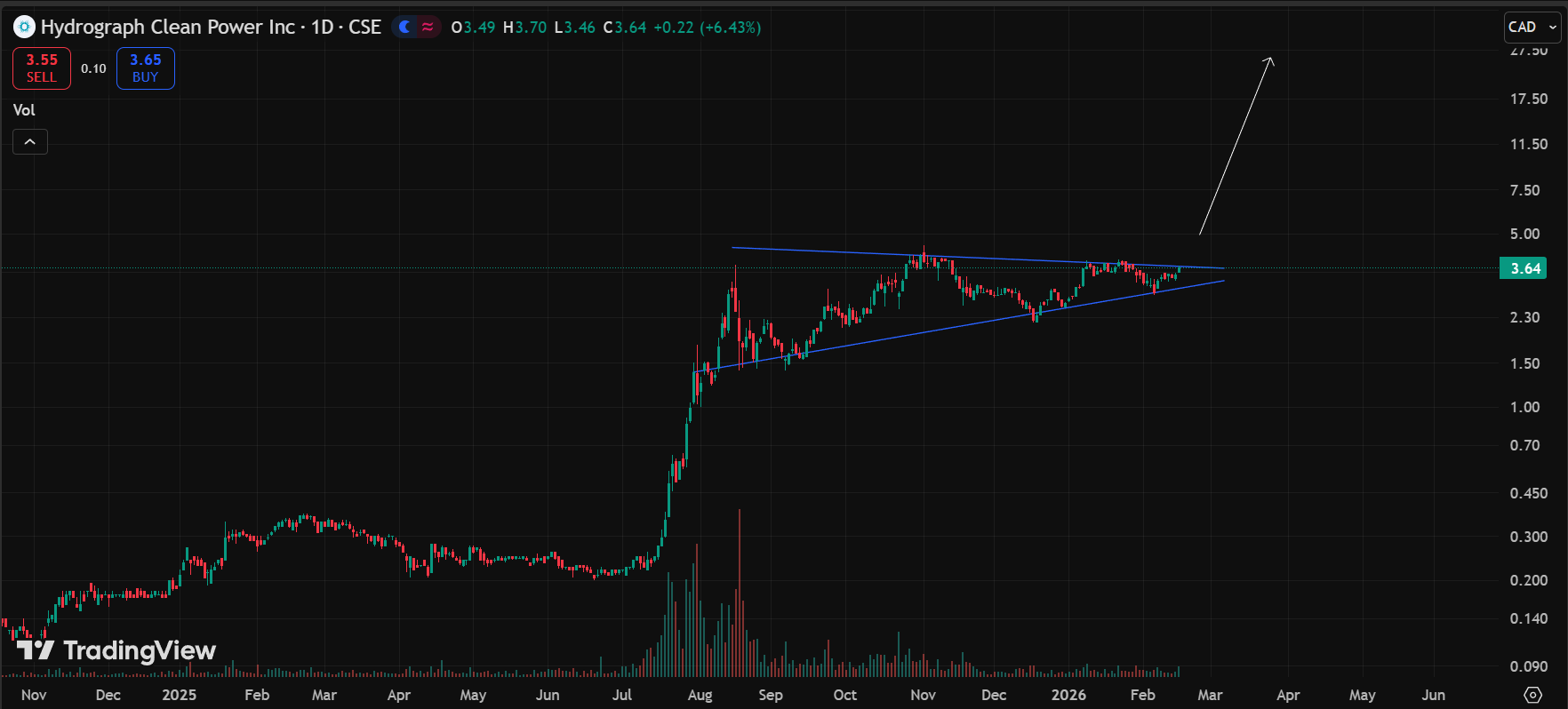Viewport: 1568px width, 709px height.
Task: Click the pink wavy data-status icon
Action: pos(428,27)
